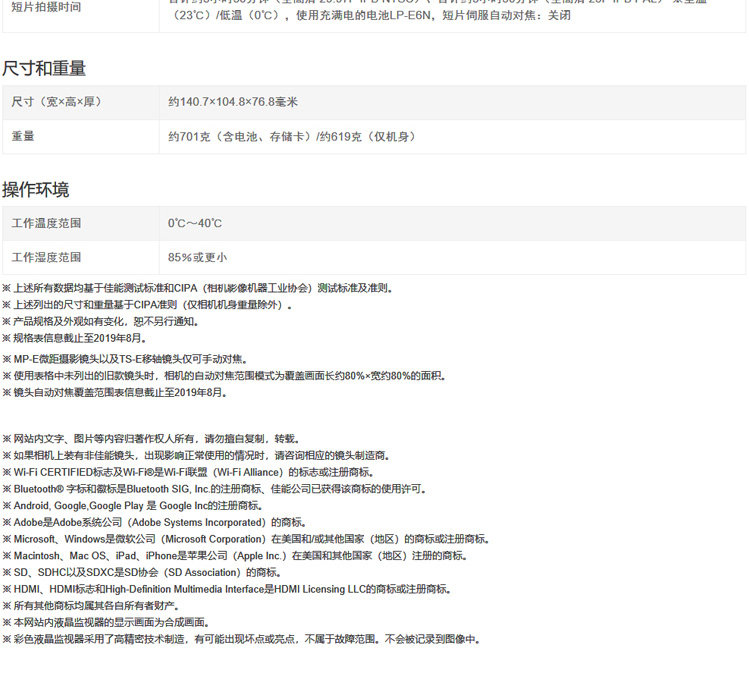The height and width of the screenshot is (675, 749).
Task: Click the Adobe Systems Incorporated note
Action: [155, 522]
